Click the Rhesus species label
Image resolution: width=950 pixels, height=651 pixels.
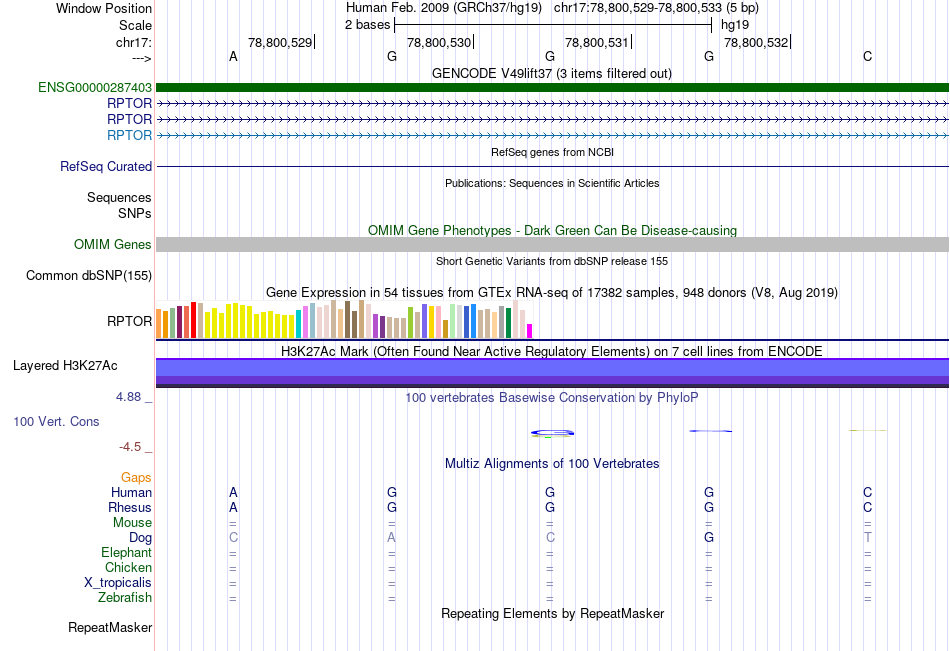130,507
